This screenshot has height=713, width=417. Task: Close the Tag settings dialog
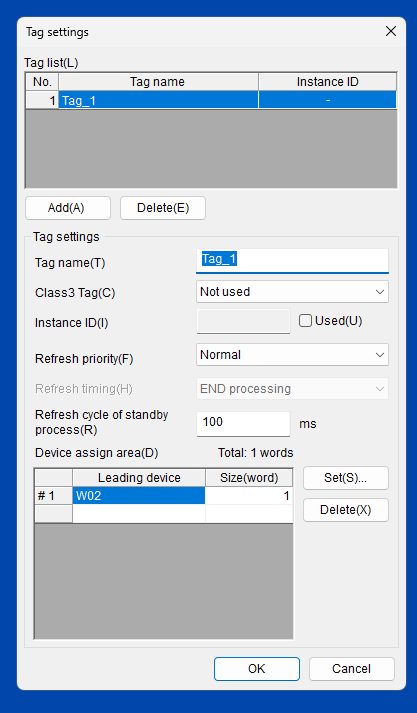click(391, 31)
